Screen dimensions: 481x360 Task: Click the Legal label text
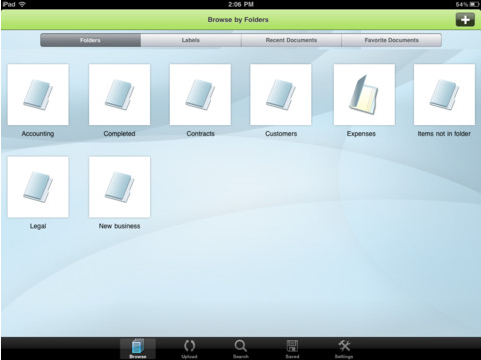pos(38,226)
